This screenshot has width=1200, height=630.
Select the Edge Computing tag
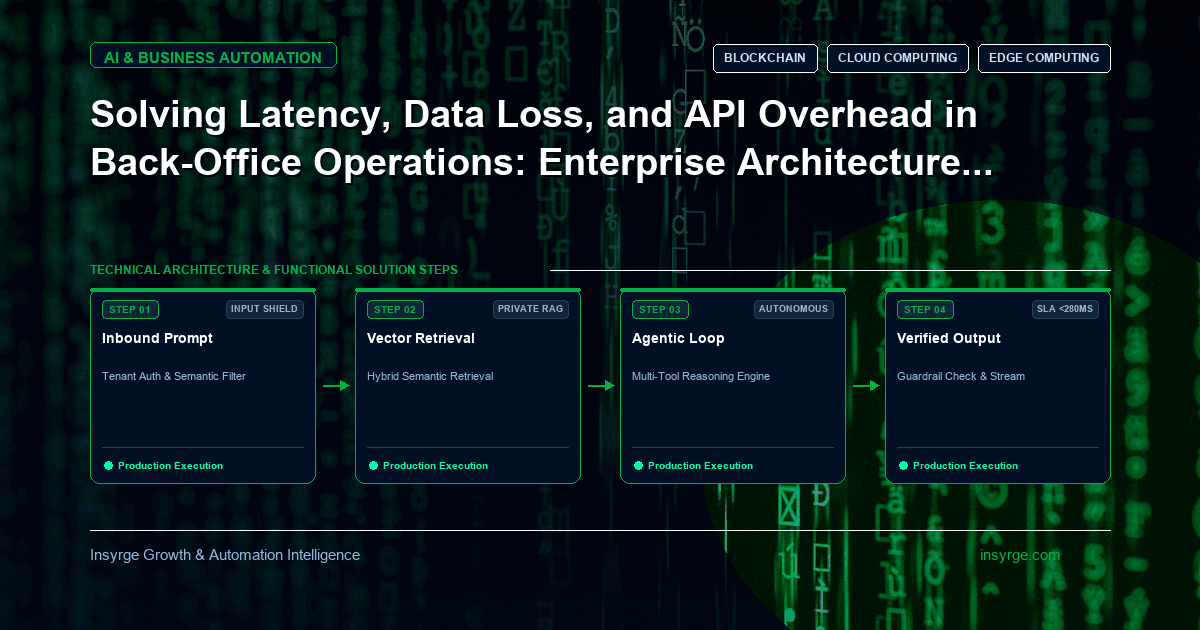pyautogui.click(x=1044, y=58)
